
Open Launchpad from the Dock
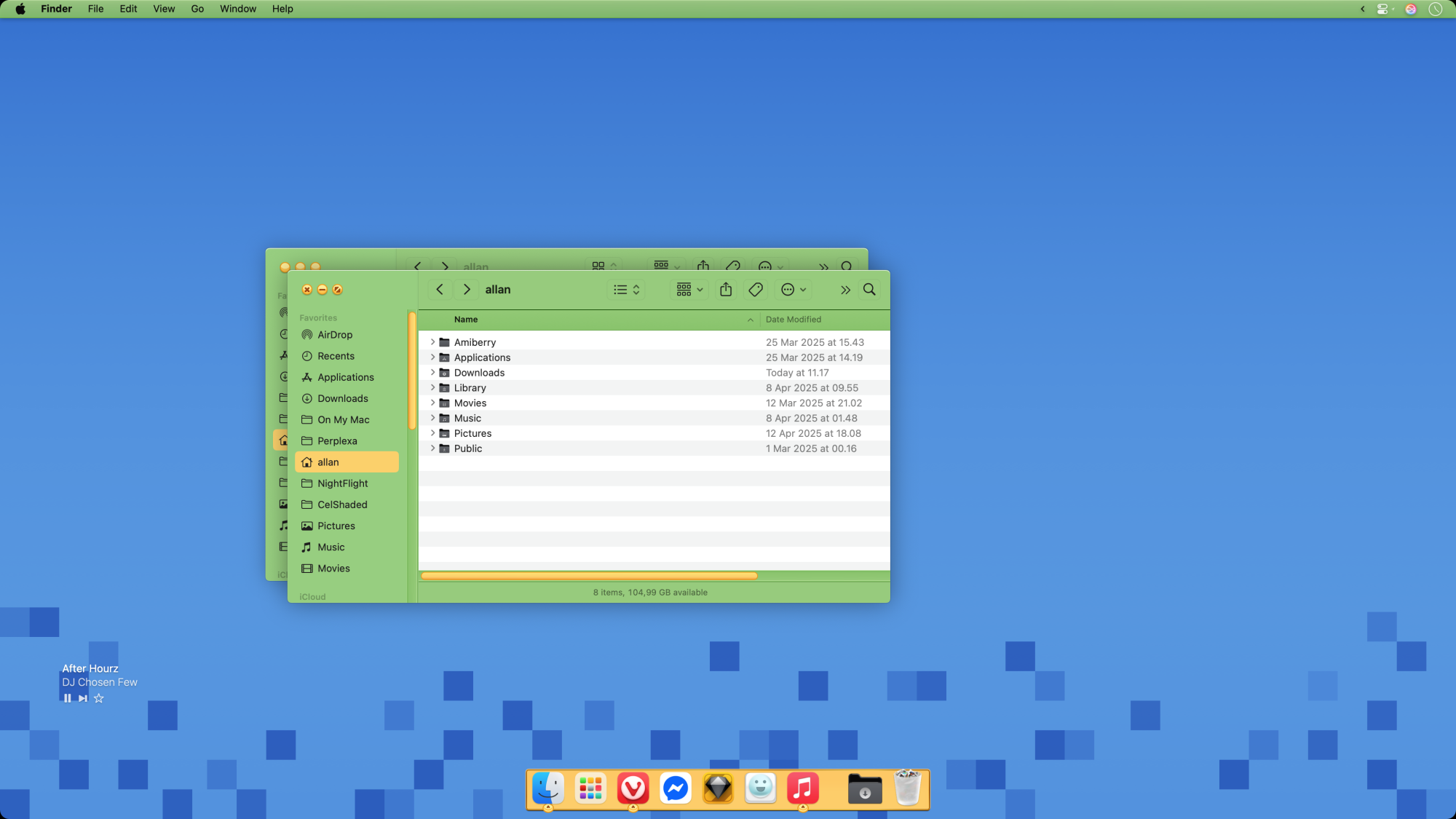pos(590,788)
